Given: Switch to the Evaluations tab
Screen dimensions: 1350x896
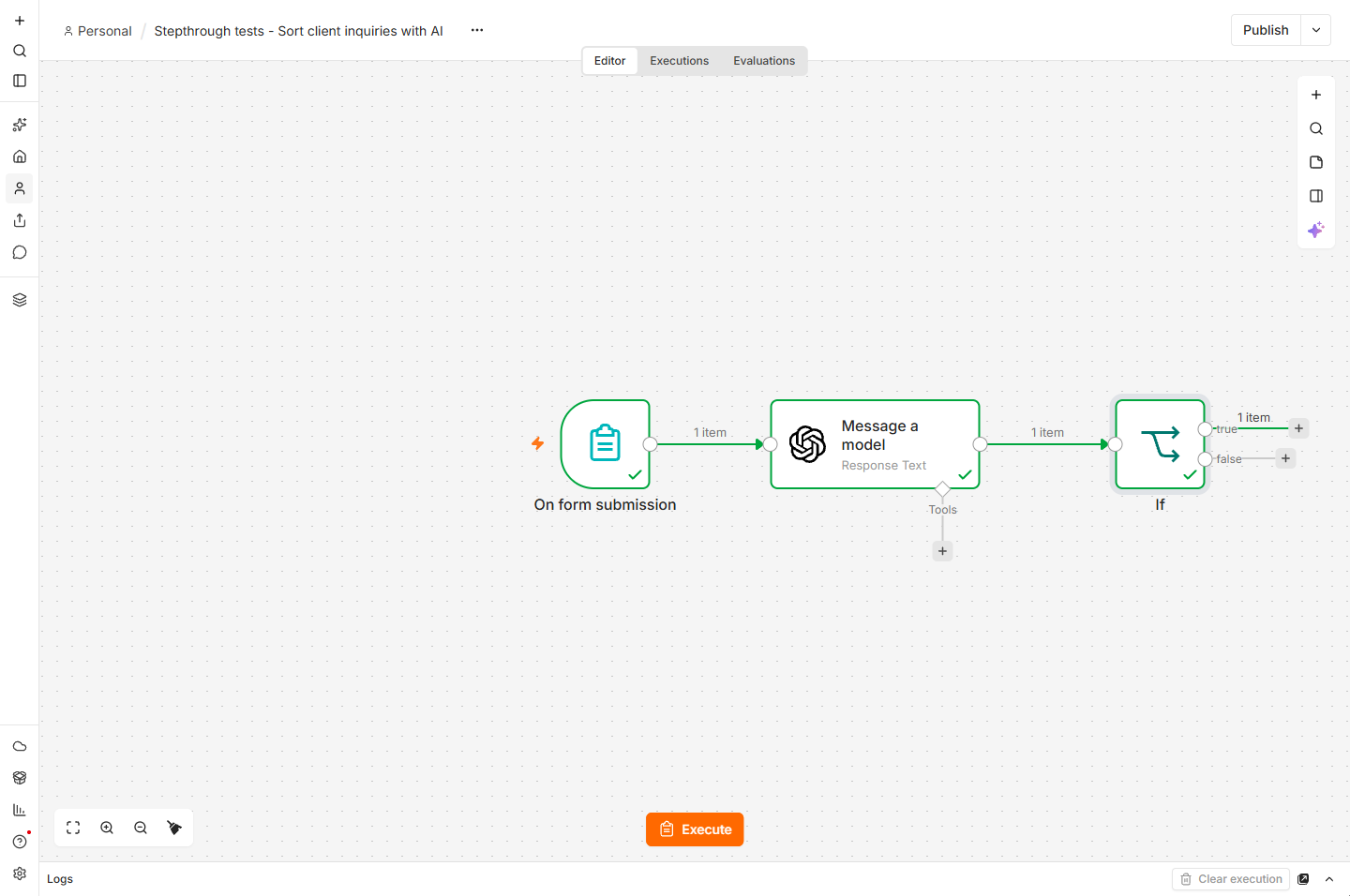Looking at the screenshot, I should tap(764, 61).
